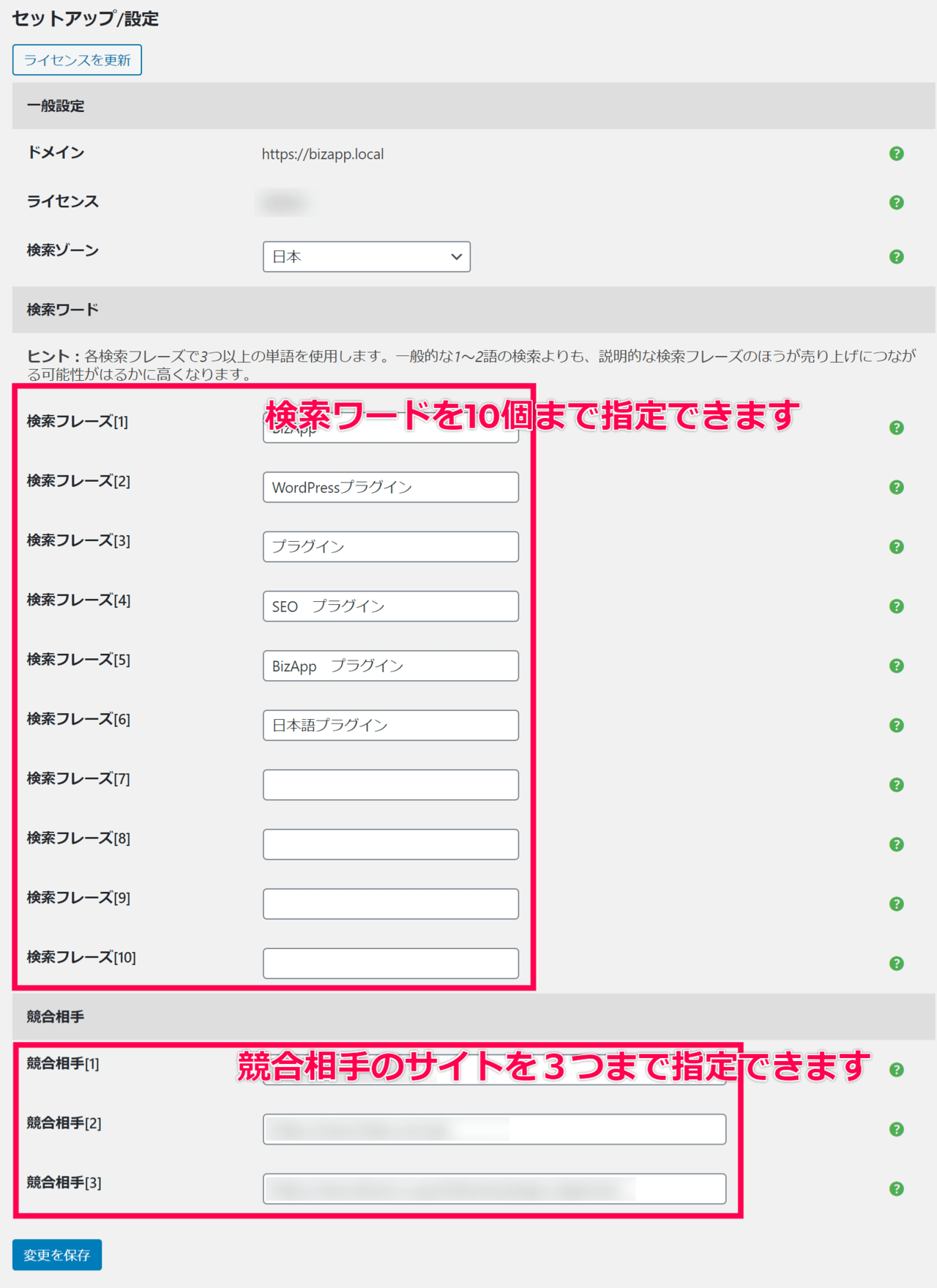Open help icon for 検索フレーズ[9]

point(896,904)
